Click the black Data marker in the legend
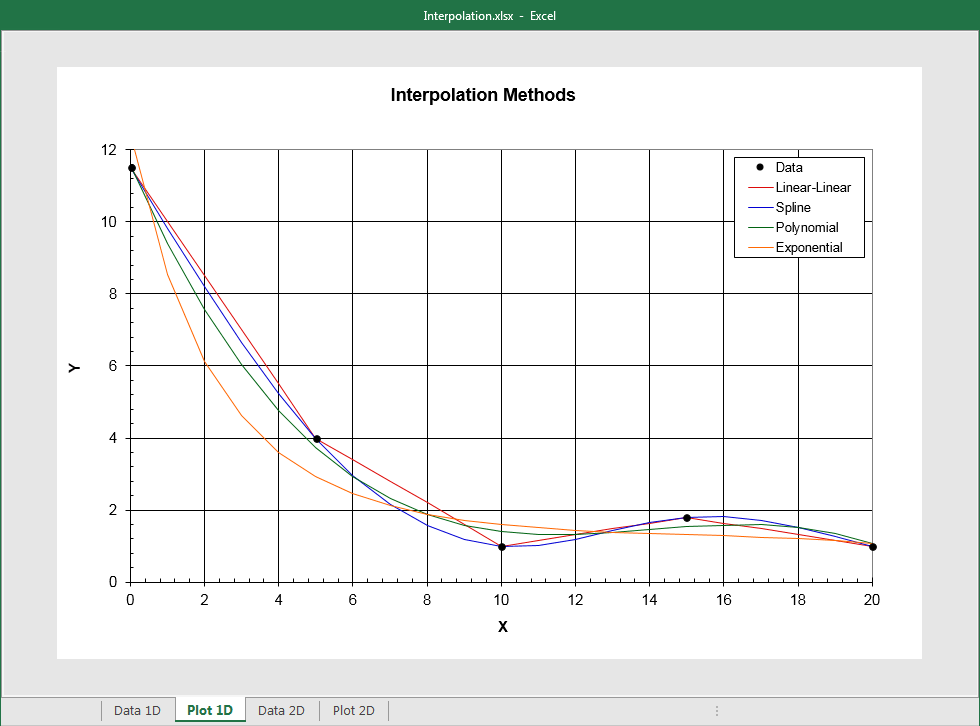 (760, 167)
